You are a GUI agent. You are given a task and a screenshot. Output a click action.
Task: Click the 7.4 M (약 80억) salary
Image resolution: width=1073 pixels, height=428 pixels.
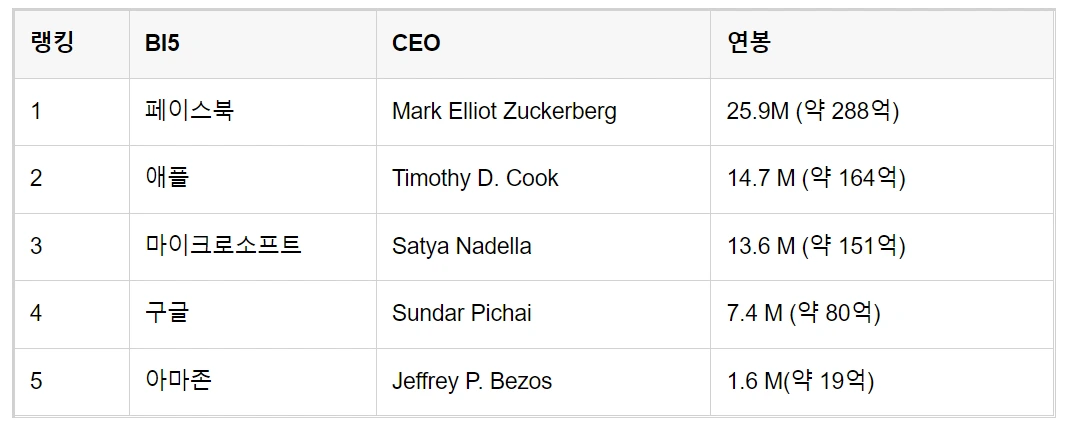[804, 313]
